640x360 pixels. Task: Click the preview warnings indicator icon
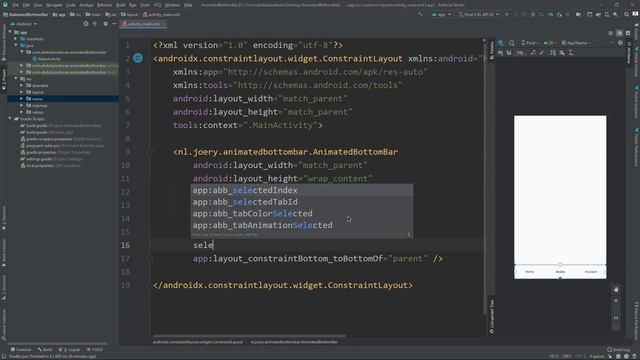[620, 43]
